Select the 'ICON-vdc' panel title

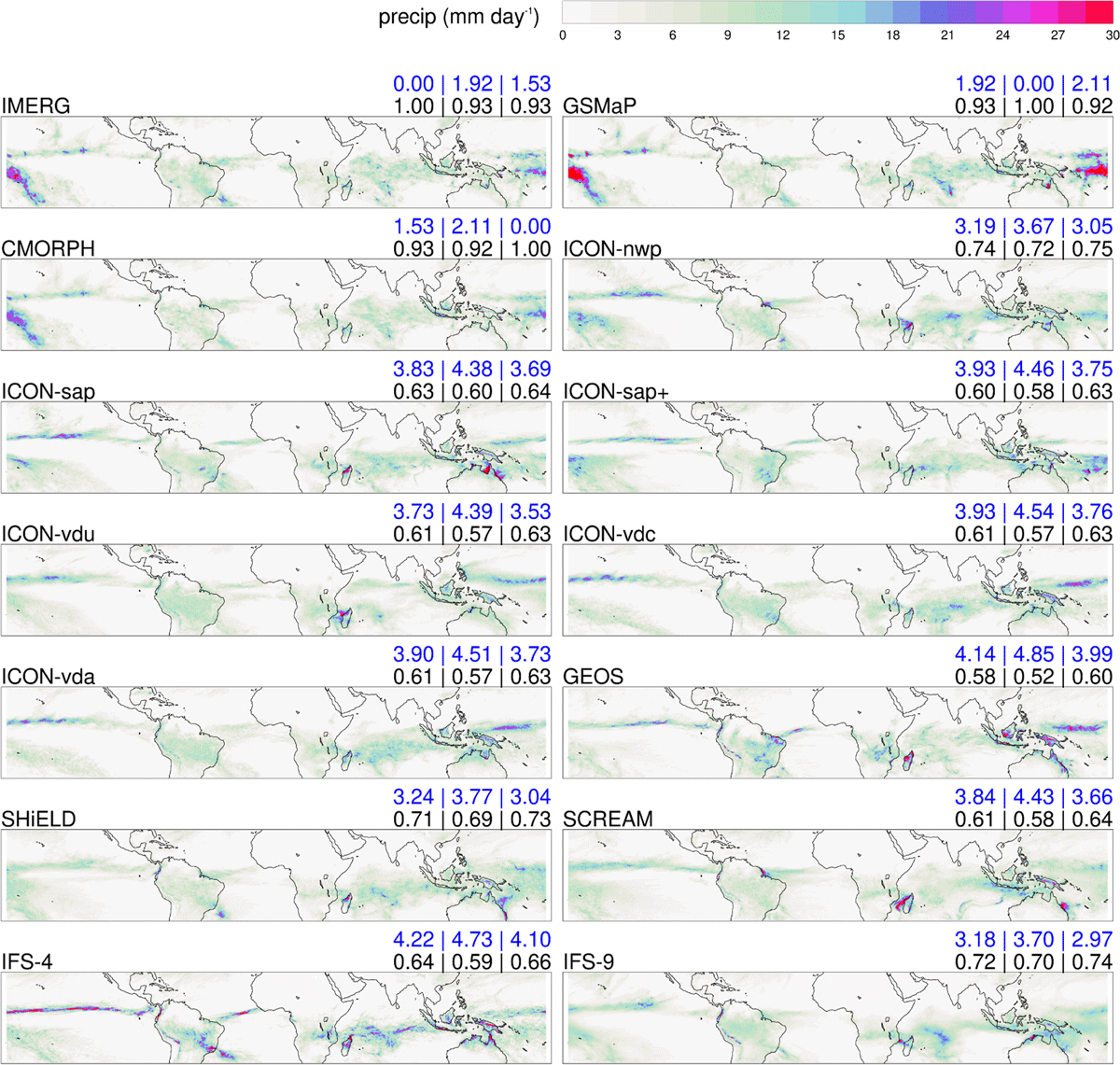coord(610,535)
